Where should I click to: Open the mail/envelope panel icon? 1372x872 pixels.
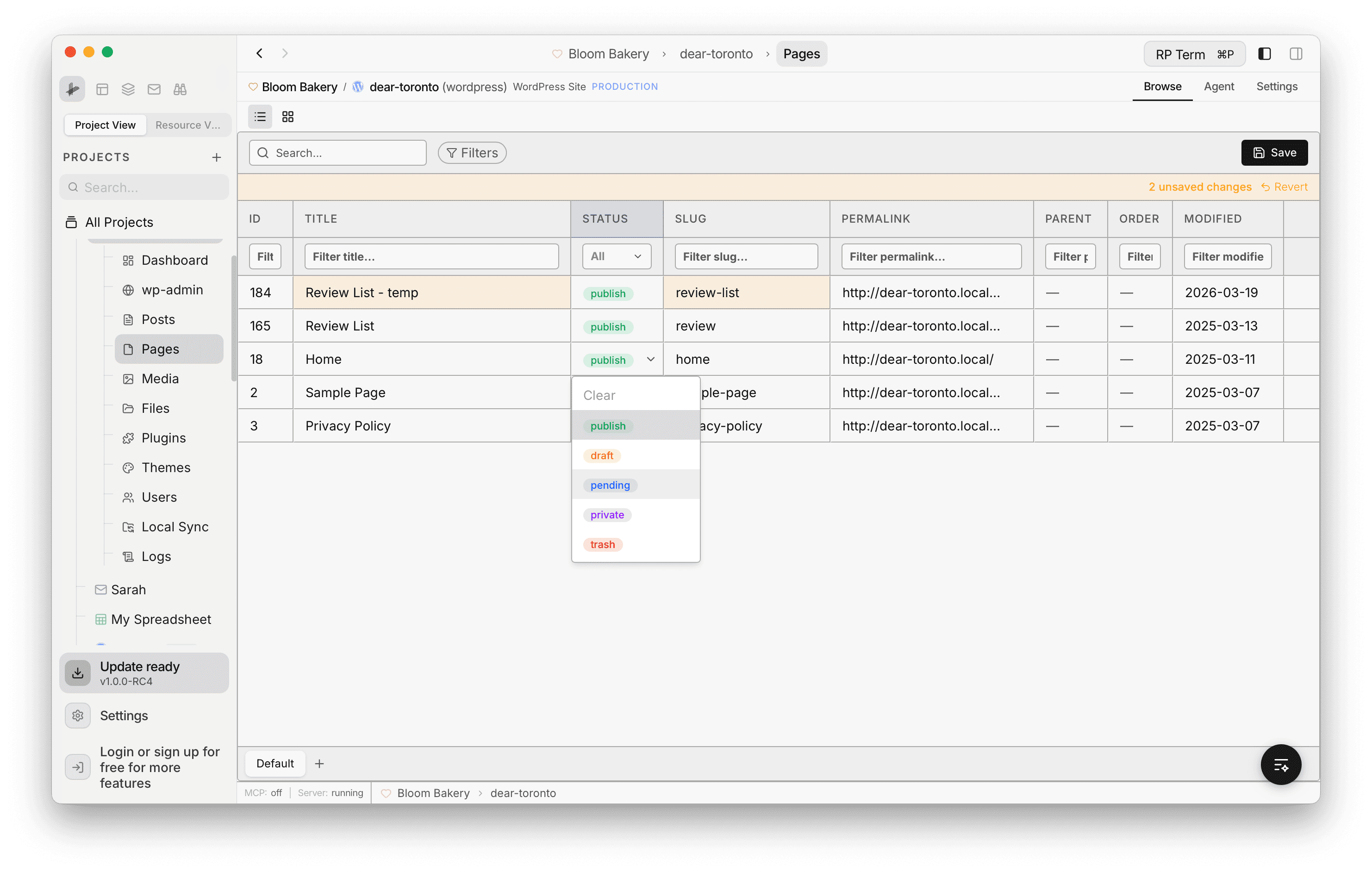coord(154,89)
